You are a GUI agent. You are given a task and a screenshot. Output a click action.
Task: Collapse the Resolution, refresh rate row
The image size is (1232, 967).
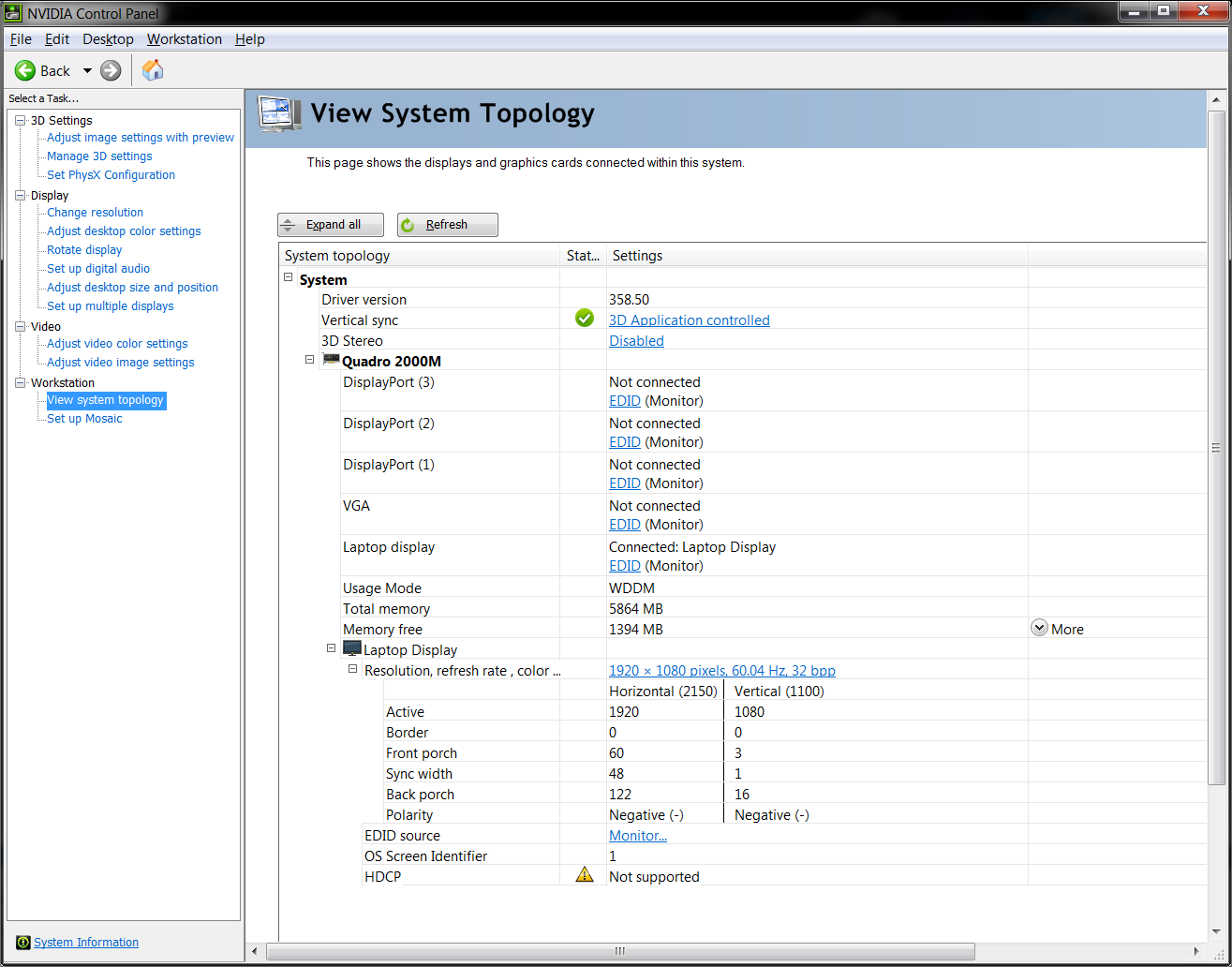(x=353, y=669)
